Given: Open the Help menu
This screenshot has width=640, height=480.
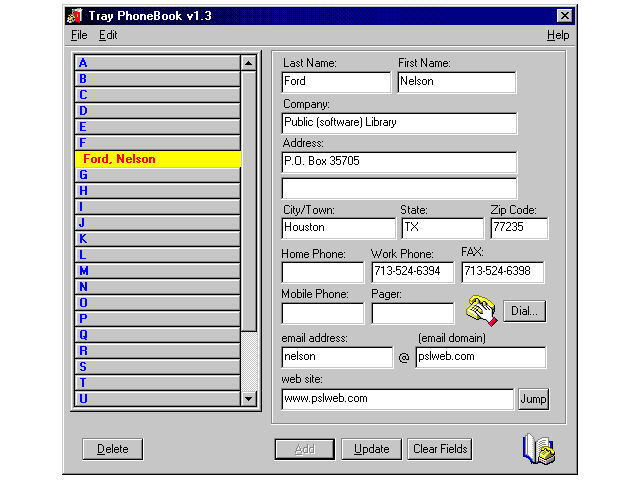Looking at the screenshot, I should 557,35.
